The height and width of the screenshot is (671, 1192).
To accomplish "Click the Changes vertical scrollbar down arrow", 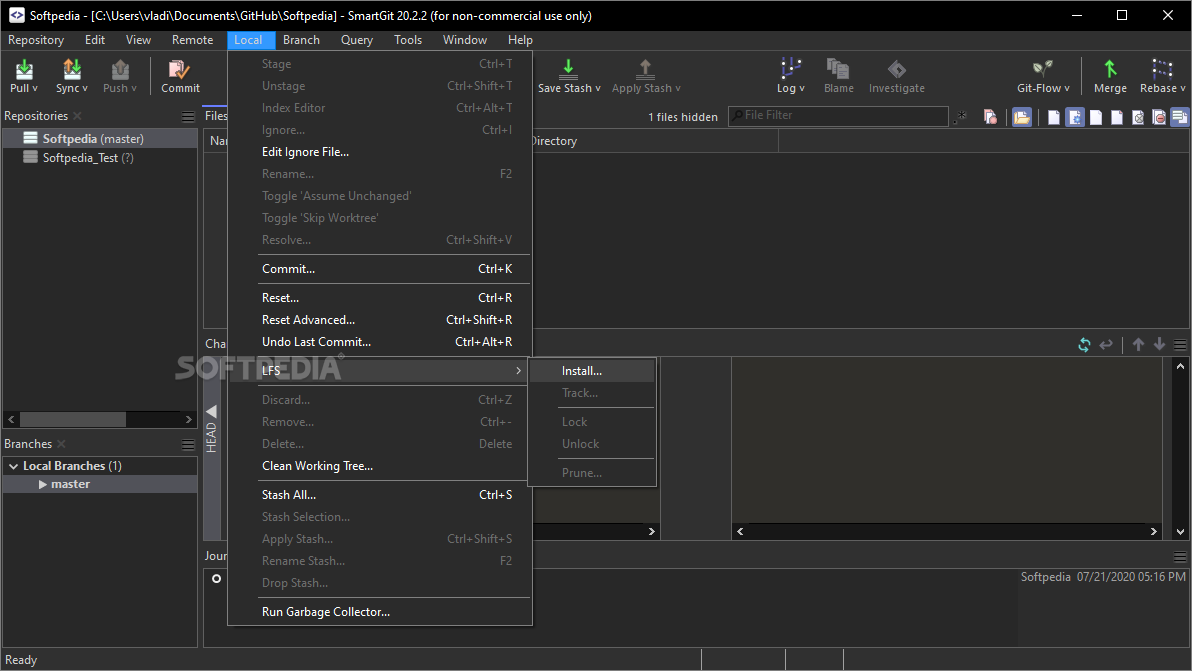I will pos(1180,532).
